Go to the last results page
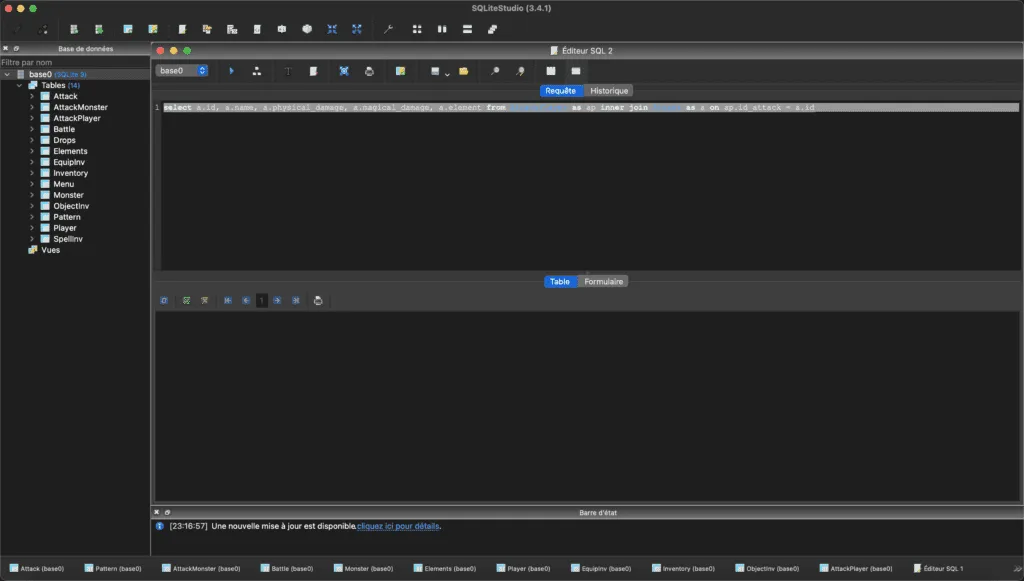The image size is (1024, 581). (296, 300)
